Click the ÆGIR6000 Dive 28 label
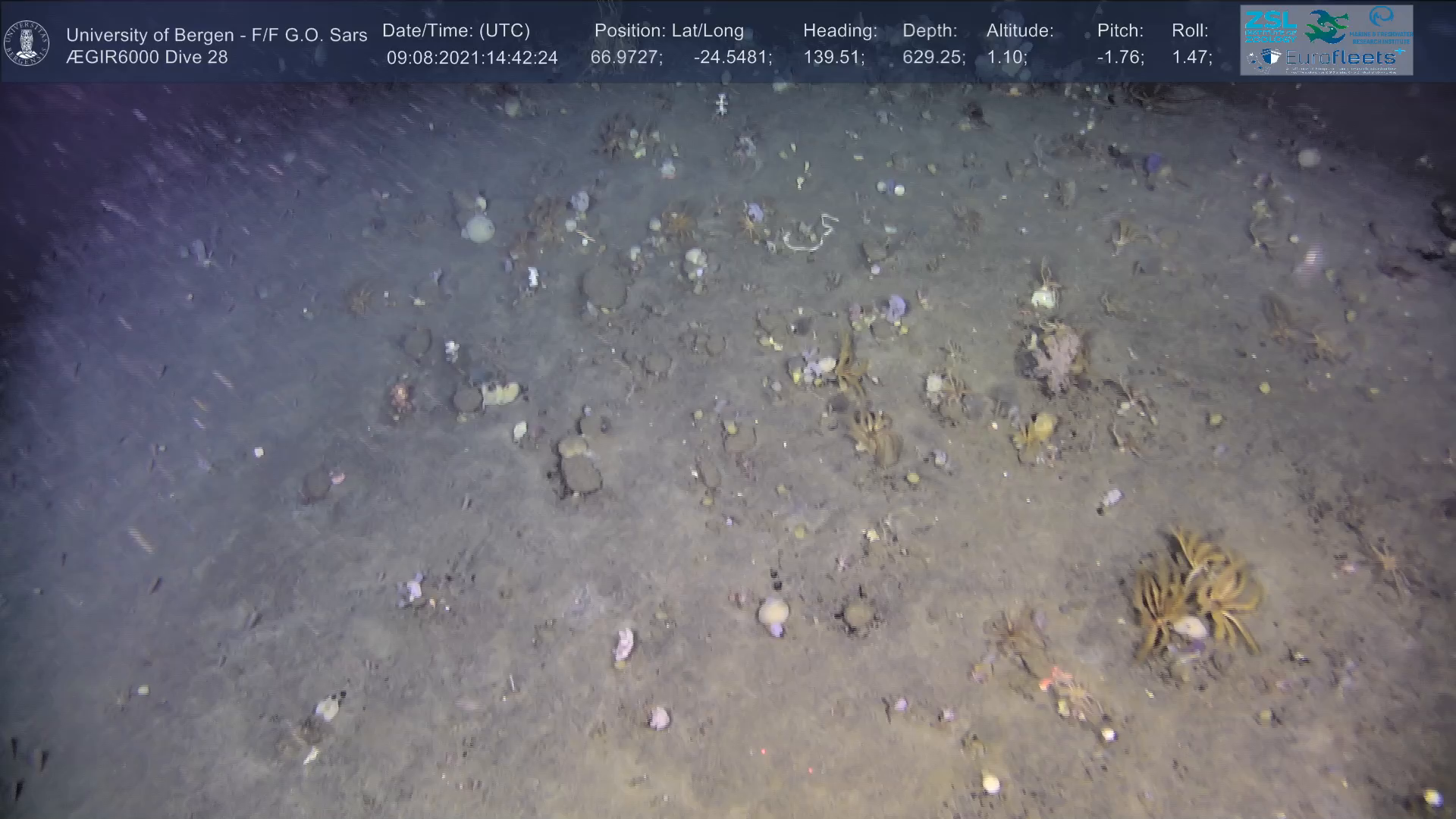 pyautogui.click(x=146, y=58)
